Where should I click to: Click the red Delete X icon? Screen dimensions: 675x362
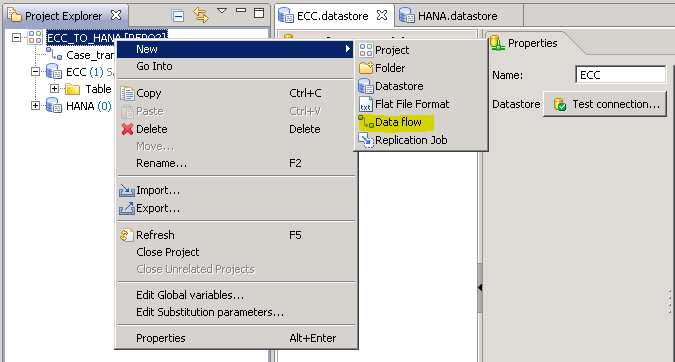tap(127, 129)
